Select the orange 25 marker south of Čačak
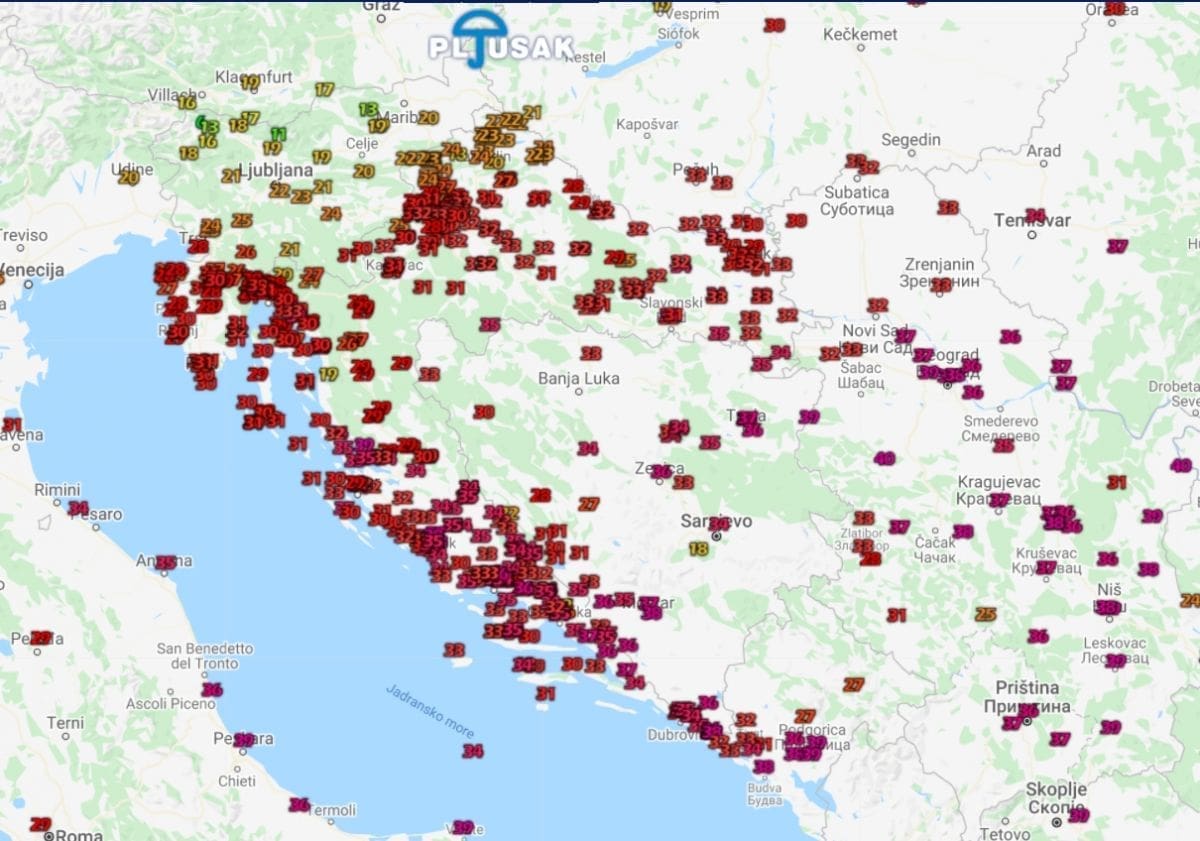Viewport: 1200px width, 841px height. (x=986, y=614)
